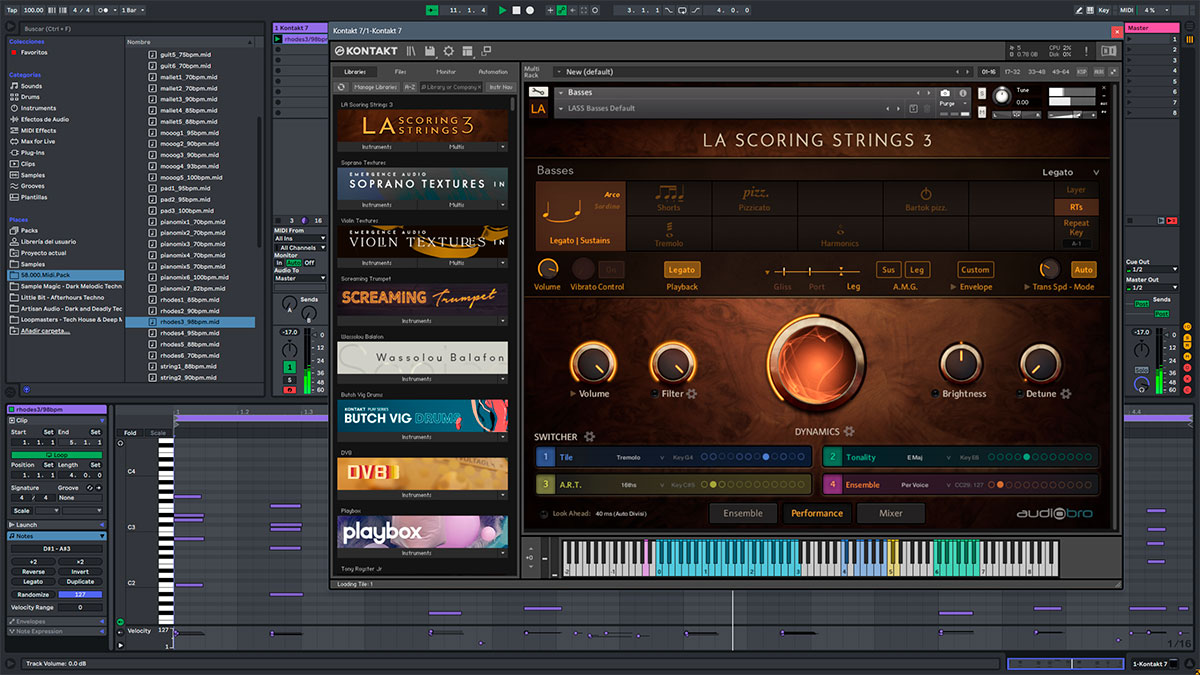Click the gear next to Filter
This screenshot has height=675, width=1200.
691,394
